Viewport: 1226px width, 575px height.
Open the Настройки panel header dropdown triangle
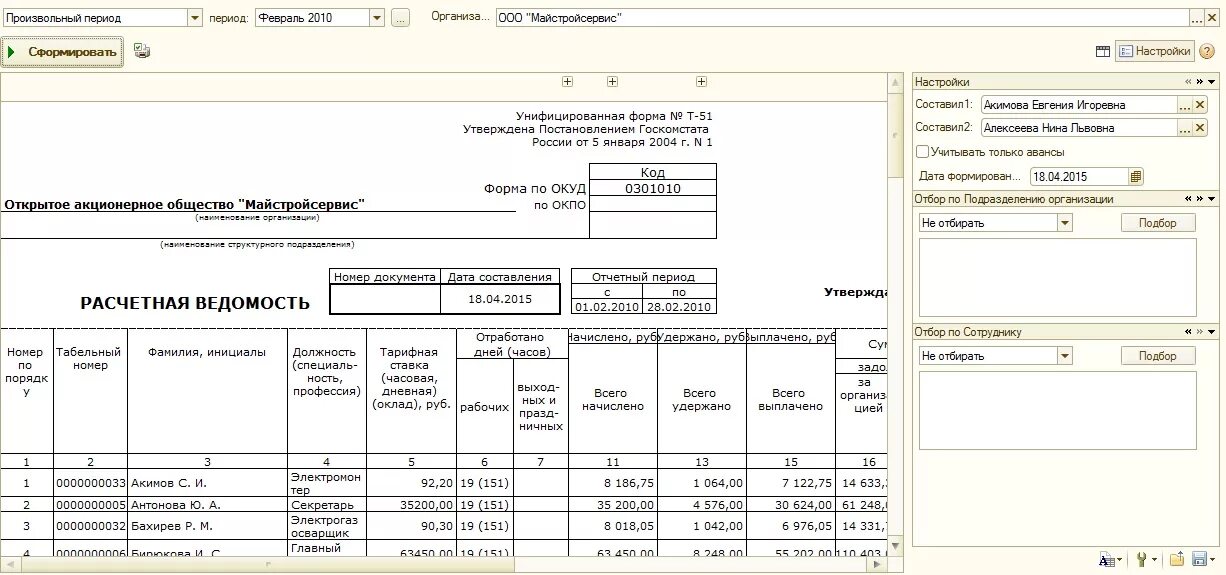1212,82
